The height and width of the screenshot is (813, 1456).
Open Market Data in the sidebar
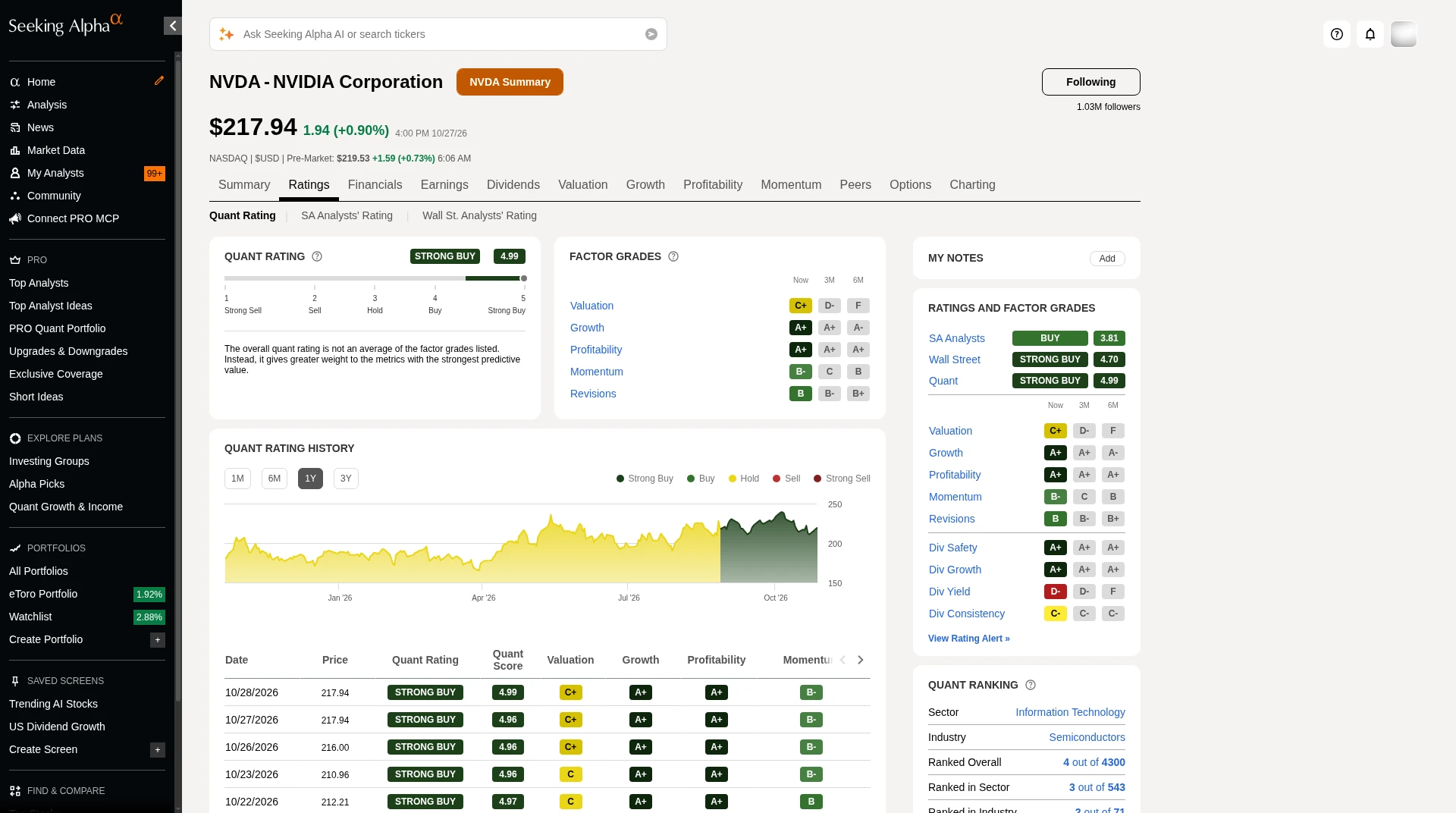coord(56,150)
